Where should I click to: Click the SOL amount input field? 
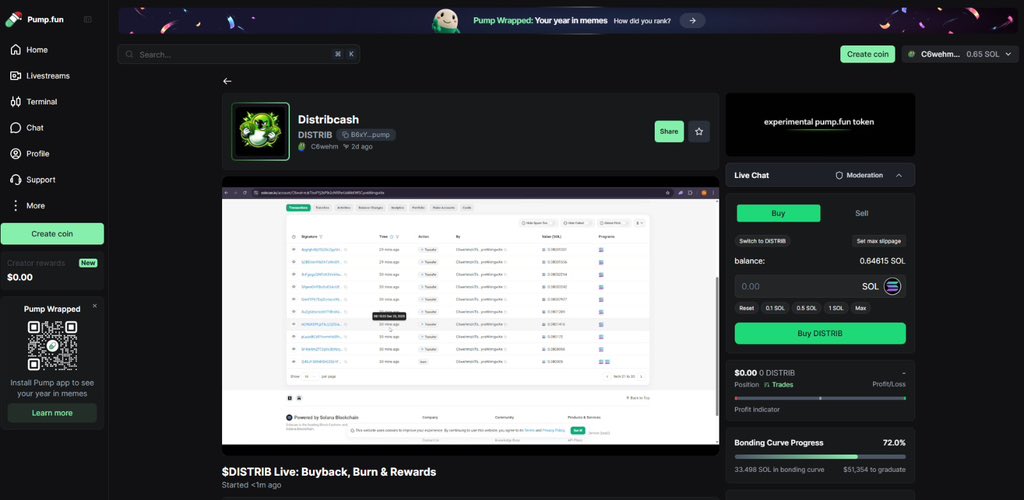tap(820, 286)
